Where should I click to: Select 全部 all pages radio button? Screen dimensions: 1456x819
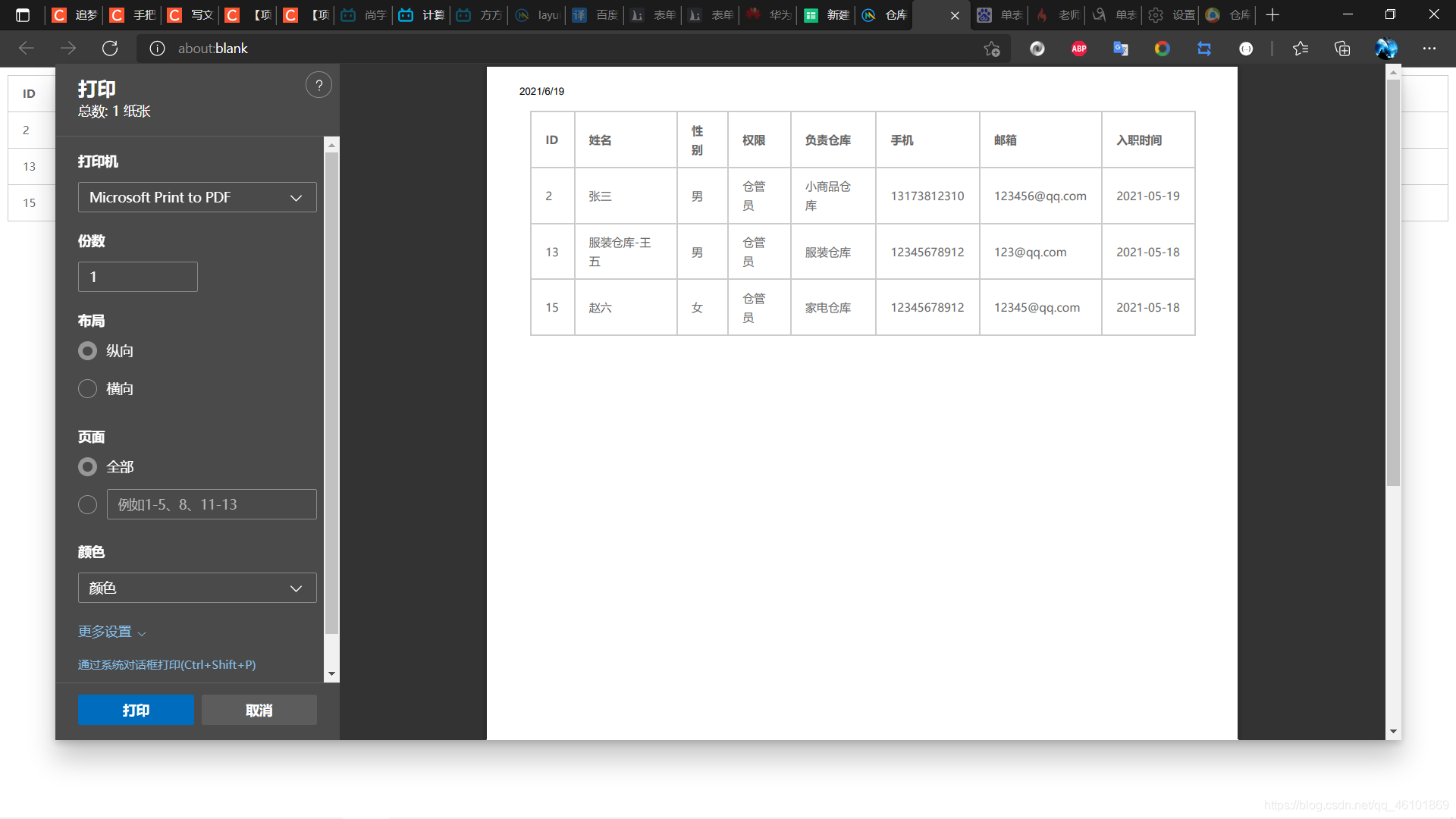[87, 467]
